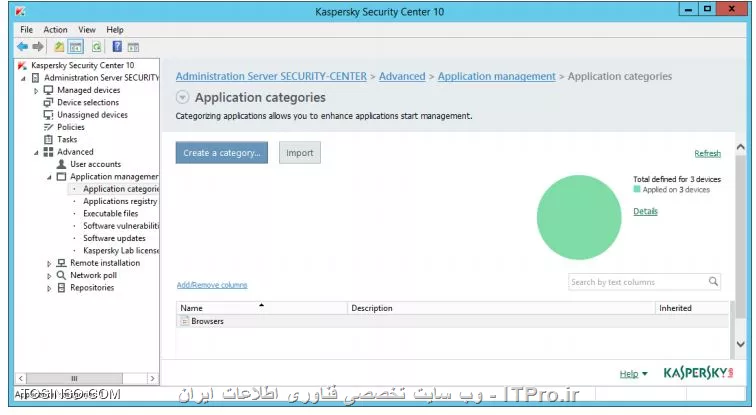756x415 pixels.
Task: Click the tree pane scroll right arrow
Action: tap(152, 378)
